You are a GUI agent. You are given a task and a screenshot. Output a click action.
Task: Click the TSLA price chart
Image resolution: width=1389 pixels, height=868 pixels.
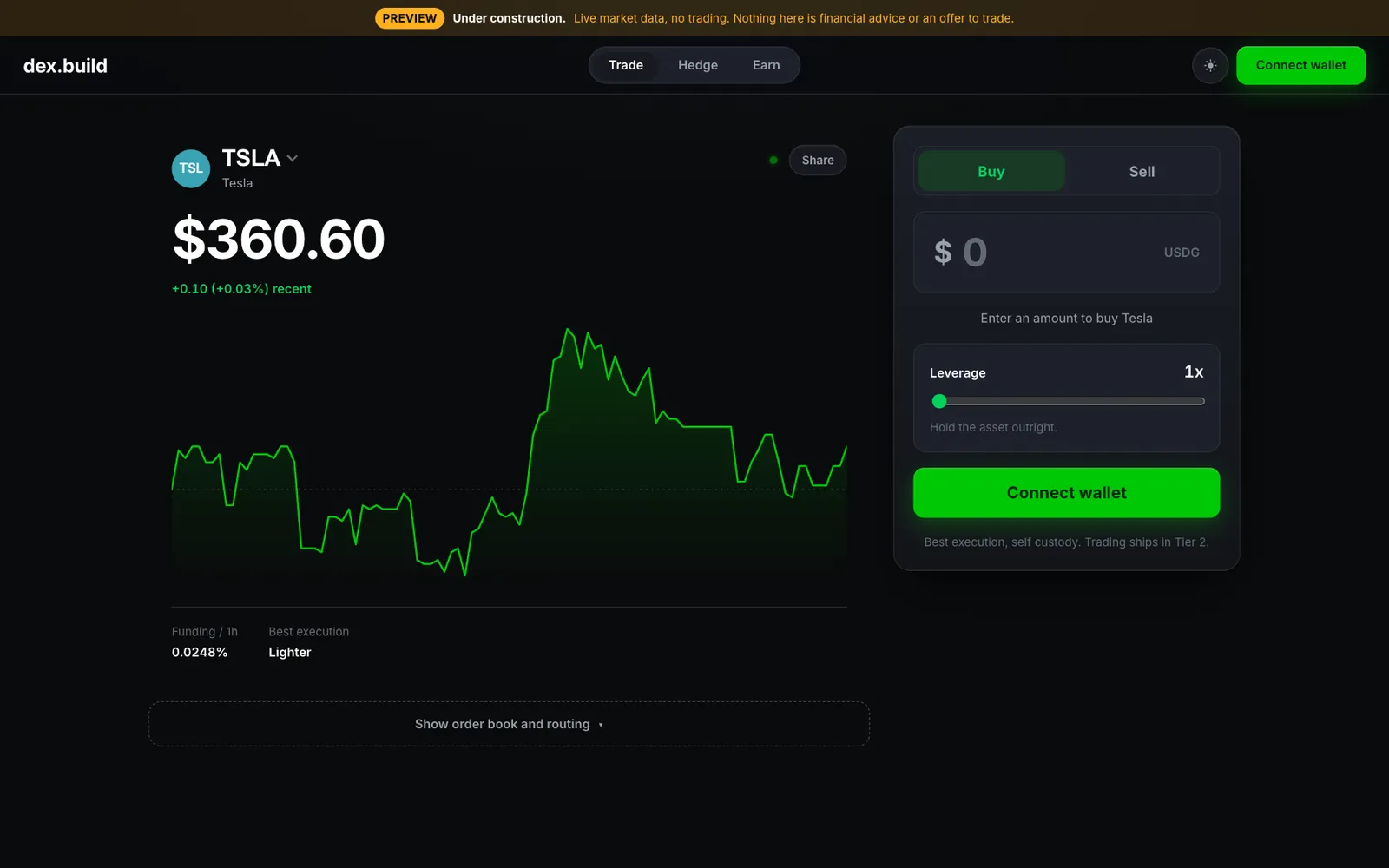[x=509, y=451]
